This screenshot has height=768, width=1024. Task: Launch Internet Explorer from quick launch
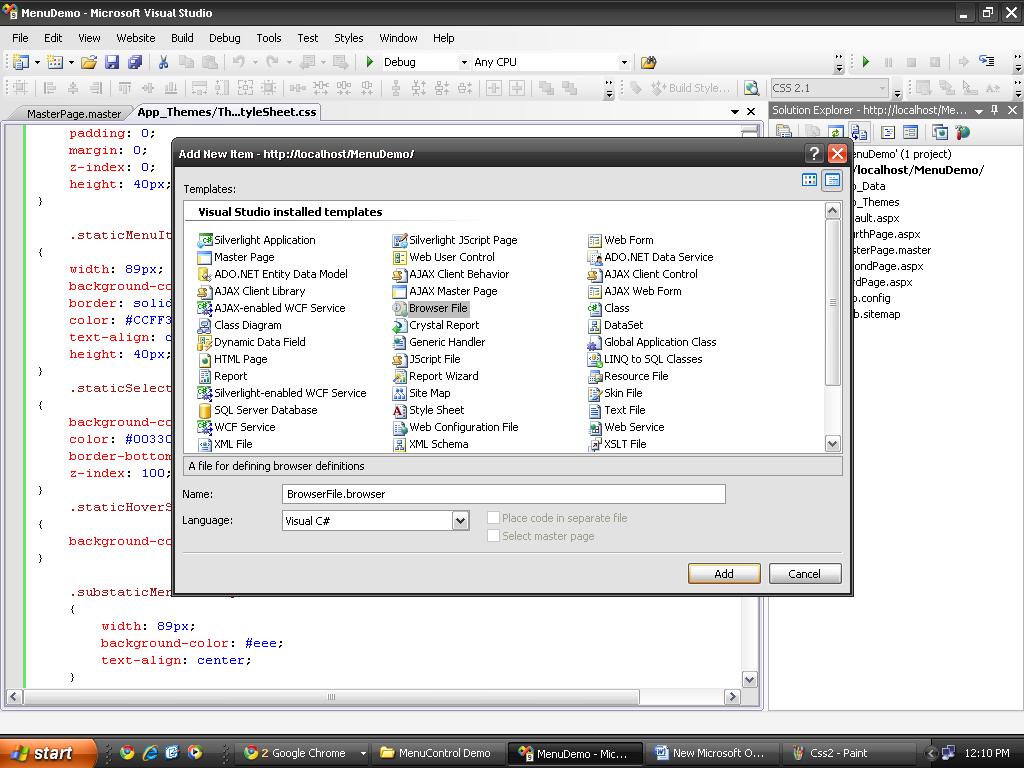[x=150, y=752]
